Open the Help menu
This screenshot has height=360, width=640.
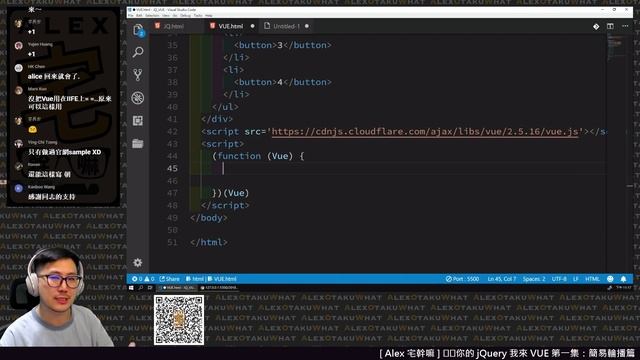209,16
